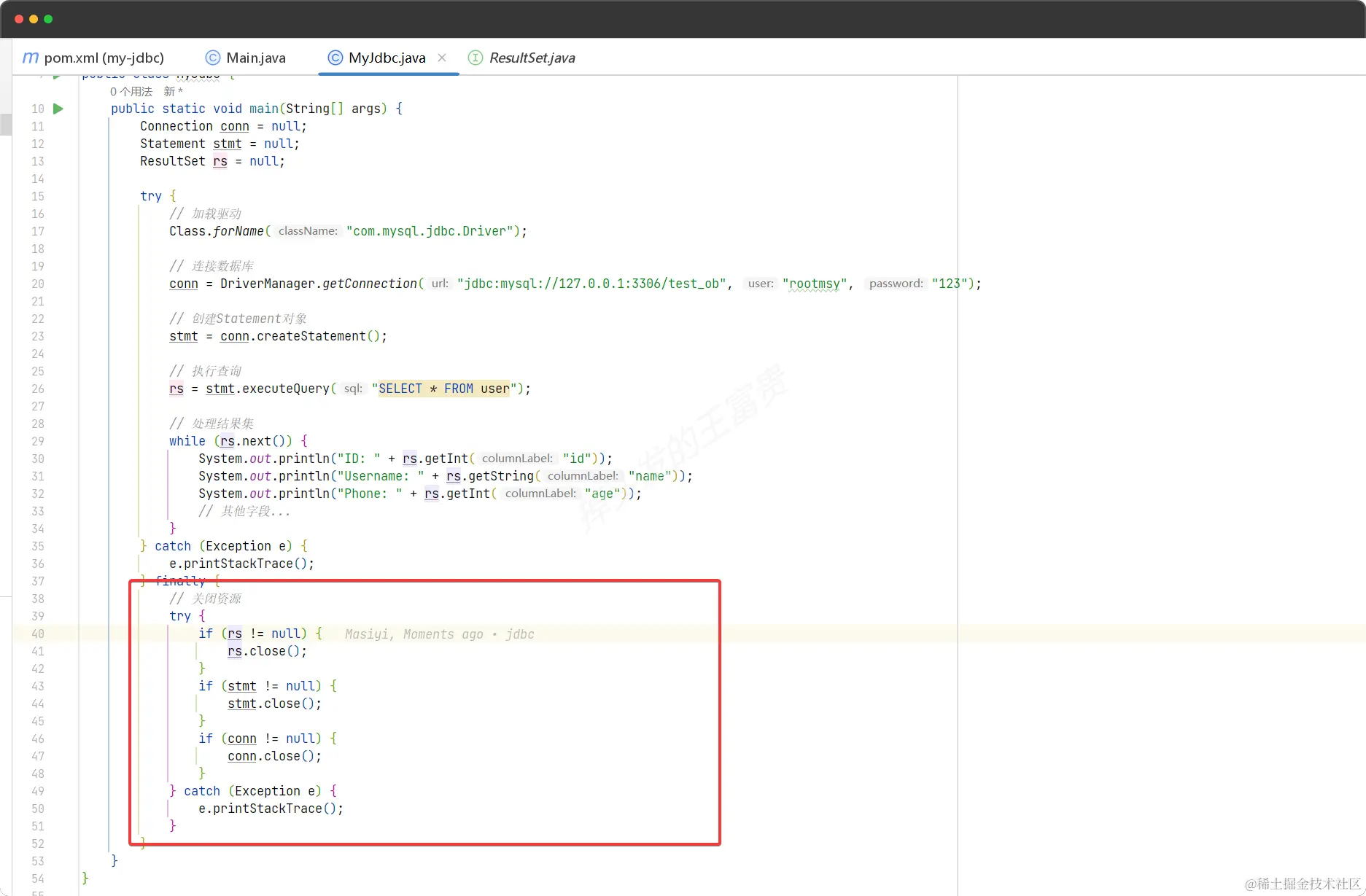Click the password: inlay hint
Image resolution: width=1366 pixels, height=896 pixels.
(896, 284)
